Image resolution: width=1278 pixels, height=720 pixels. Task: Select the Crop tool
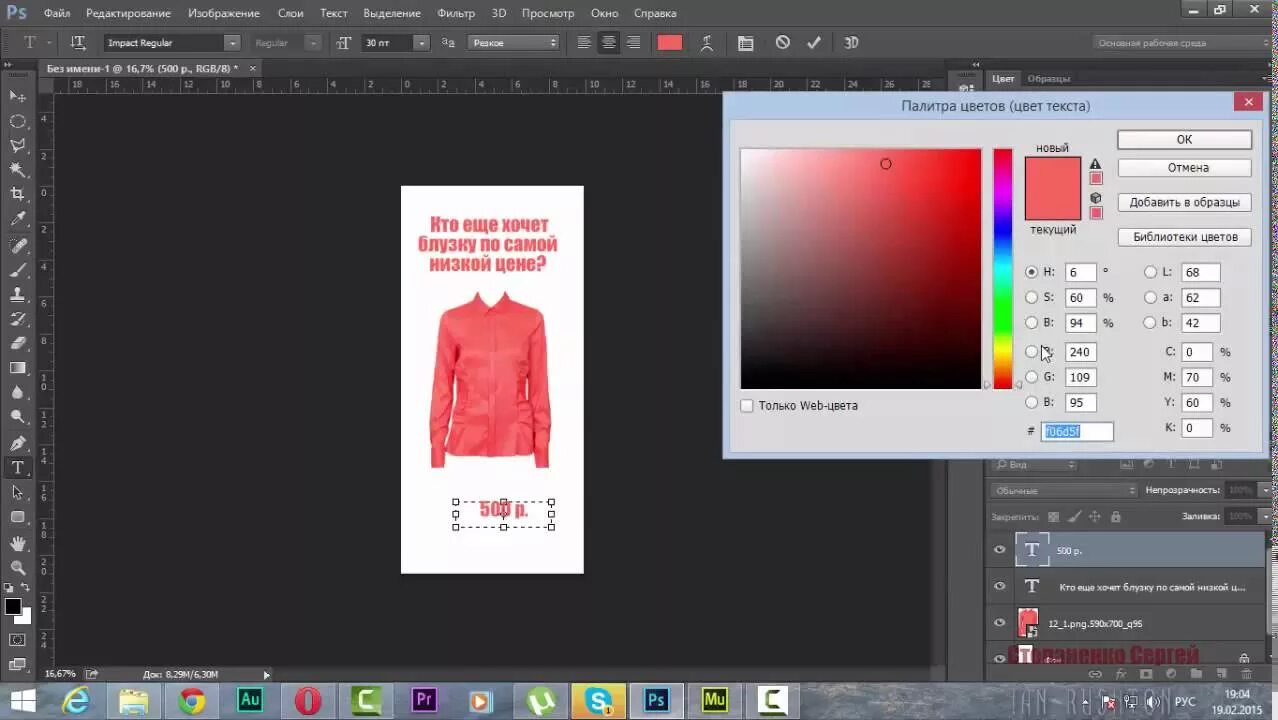pos(18,195)
